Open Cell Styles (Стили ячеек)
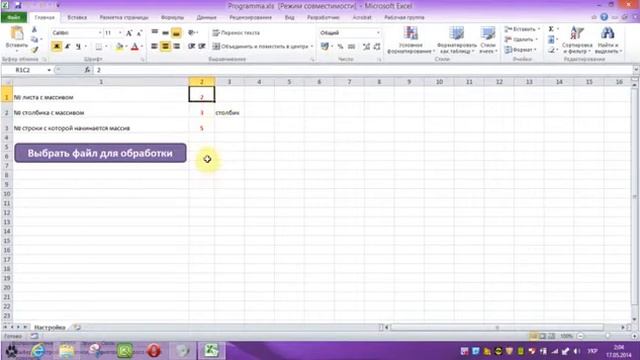 (488, 40)
